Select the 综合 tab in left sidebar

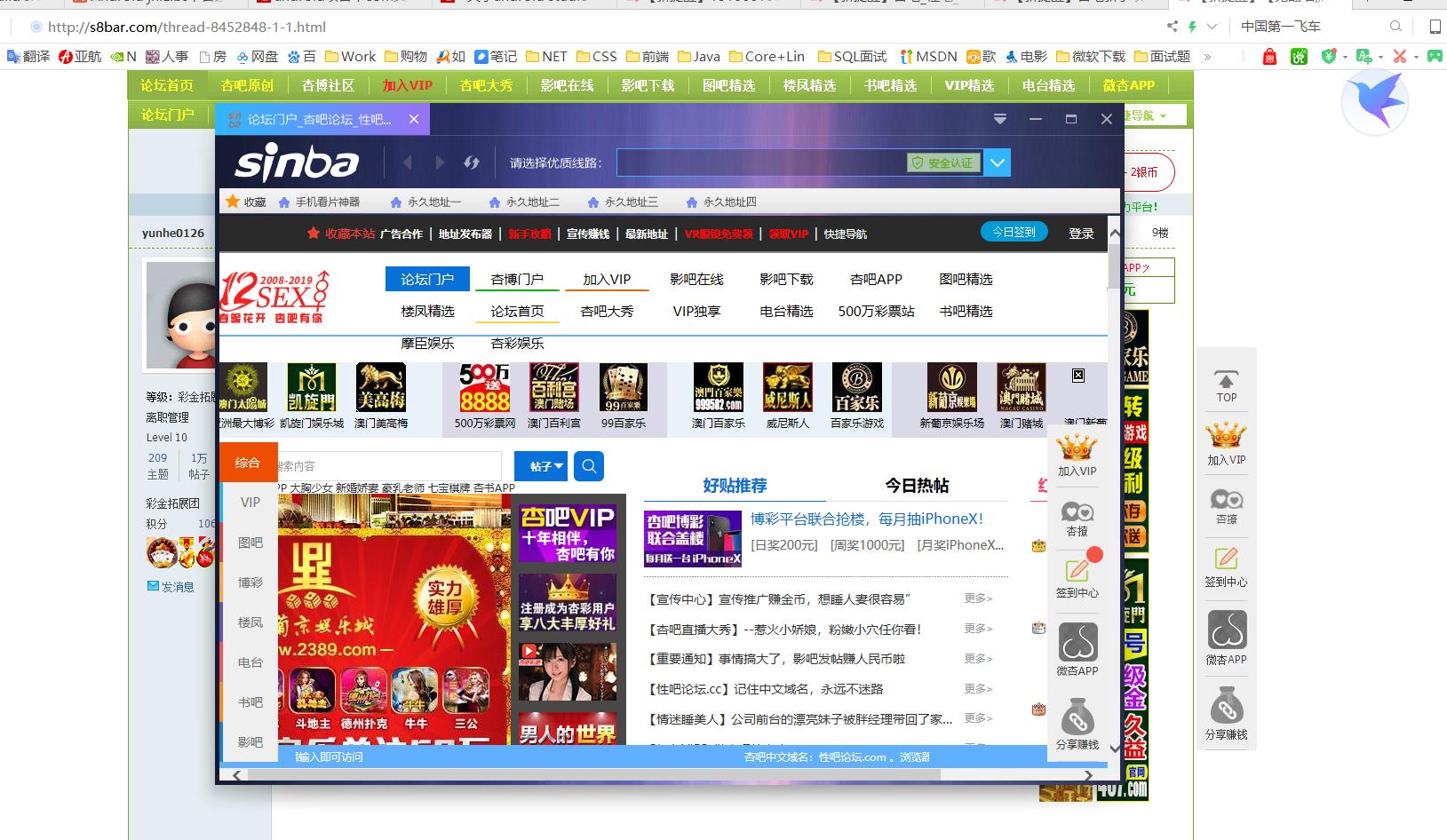[248, 463]
